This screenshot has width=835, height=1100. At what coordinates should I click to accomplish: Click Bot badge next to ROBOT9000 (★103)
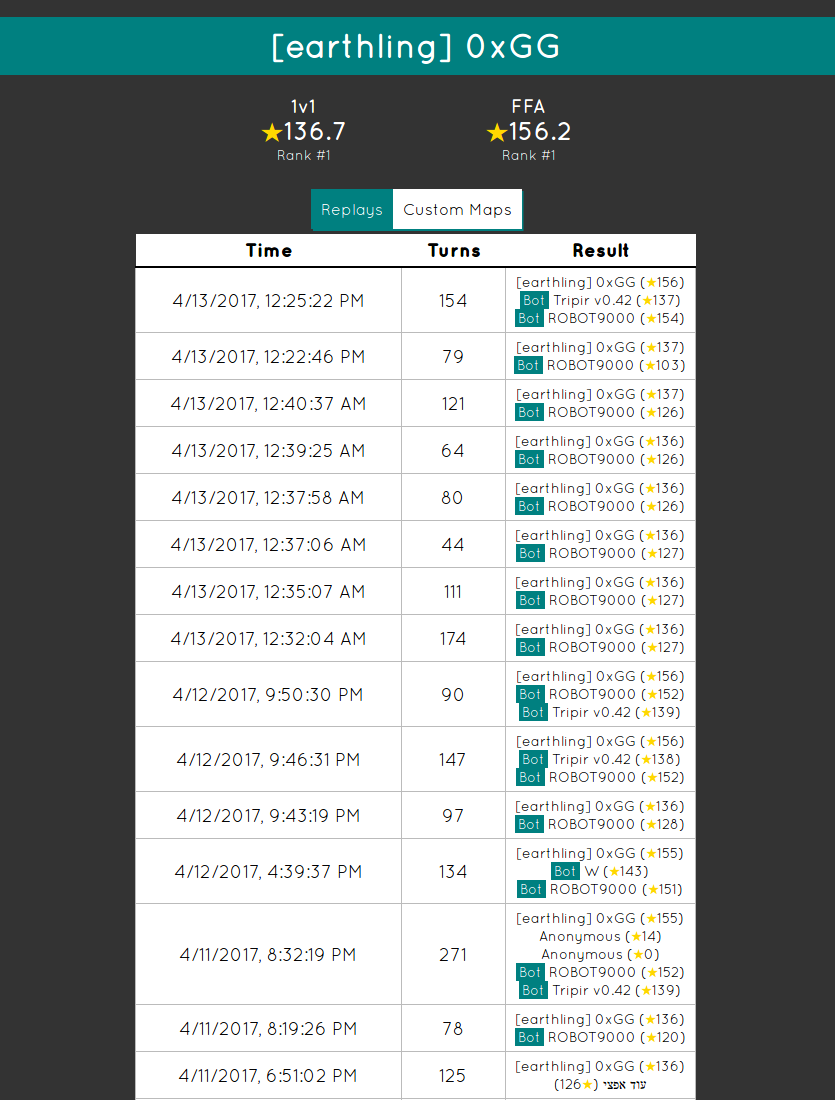[x=528, y=365]
